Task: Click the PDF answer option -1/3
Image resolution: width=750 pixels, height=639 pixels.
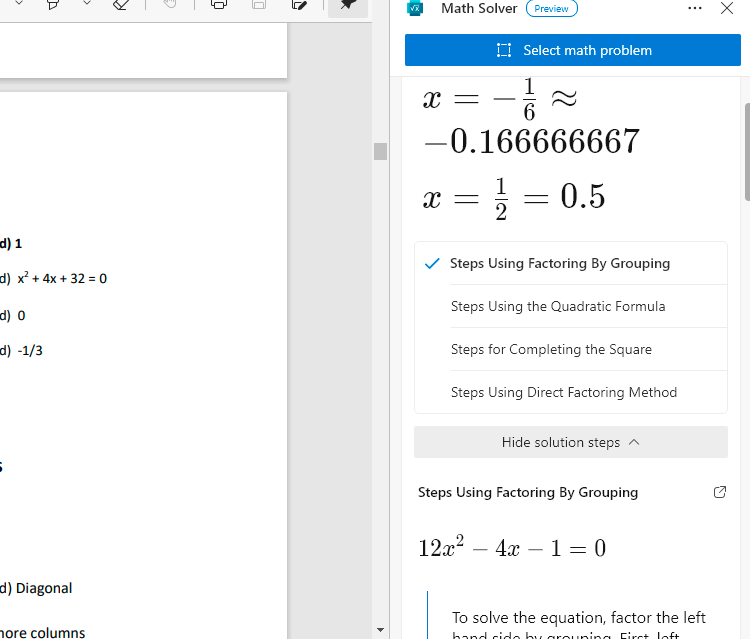Action: 30,351
